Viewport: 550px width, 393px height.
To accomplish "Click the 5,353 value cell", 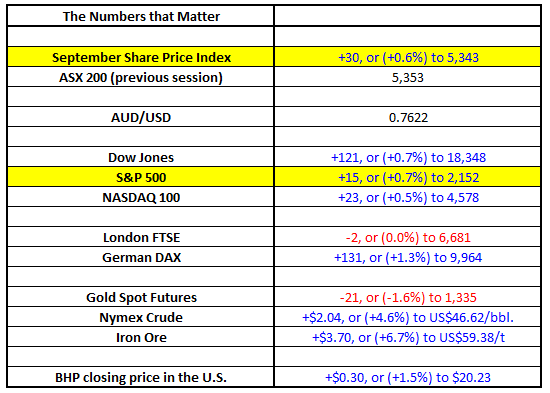I will (x=408, y=77).
